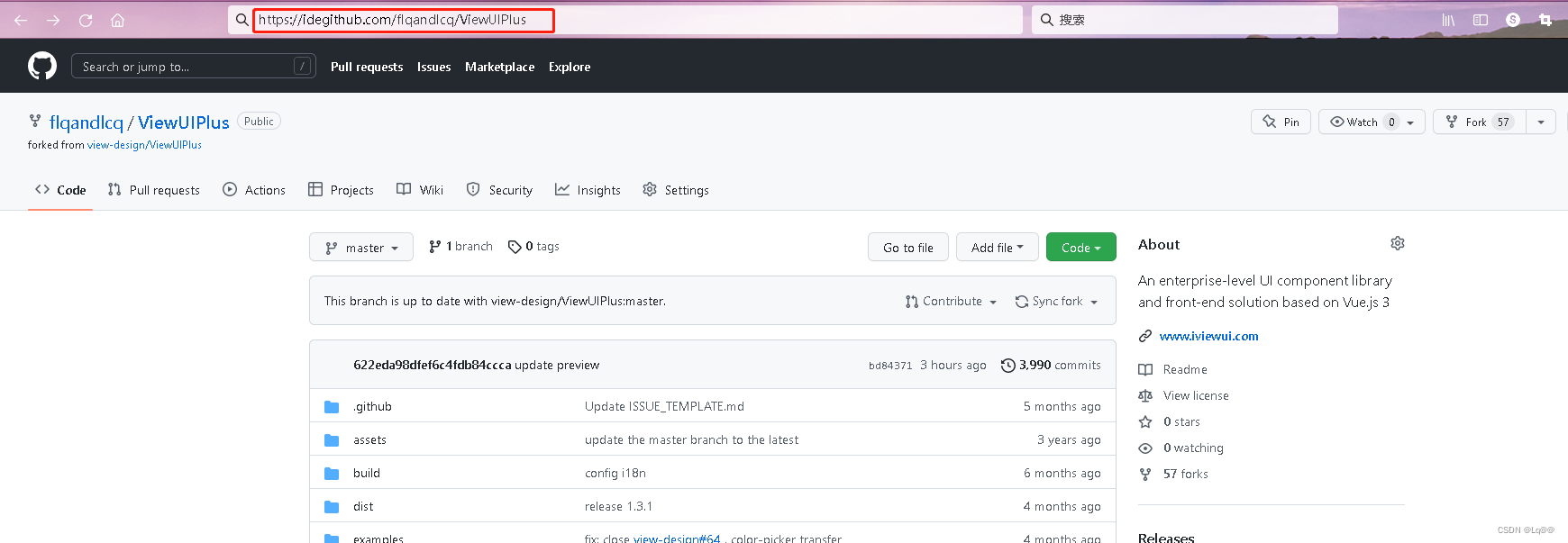The width and height of the screenshot is (1568, 543).
Task: Open ViewUIPlus repository name link
Action: pos(184,122)
